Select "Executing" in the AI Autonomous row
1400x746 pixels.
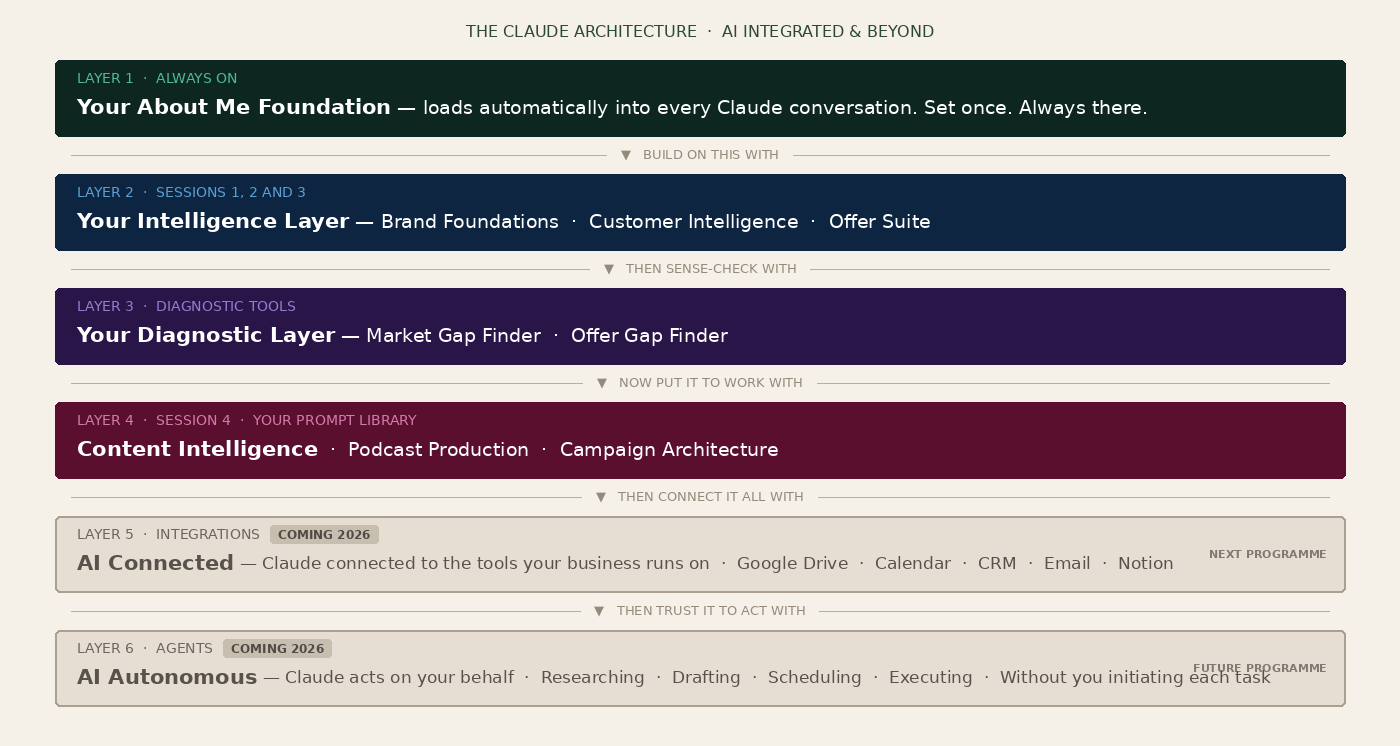pyautogui.click(x=930, y=678)
